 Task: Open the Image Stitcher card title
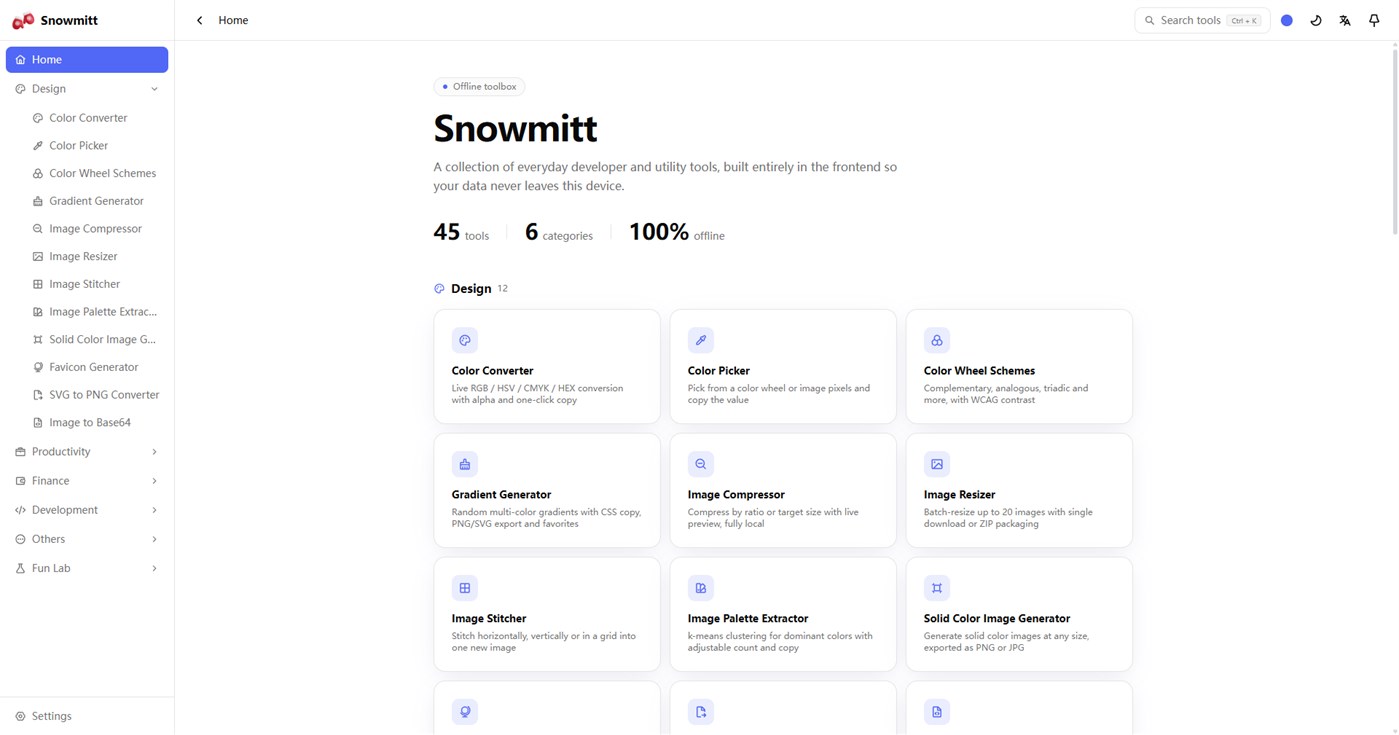pos(489,619)
